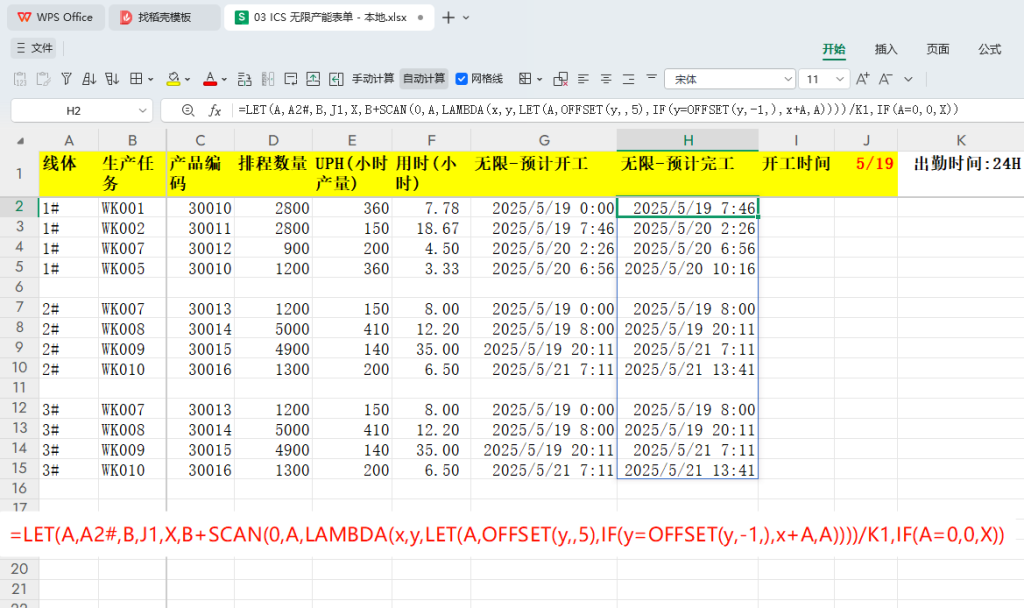Screen dimensions: 1024x608
Task: Apply yellow fill color bucket
Action: click(173, 79)
